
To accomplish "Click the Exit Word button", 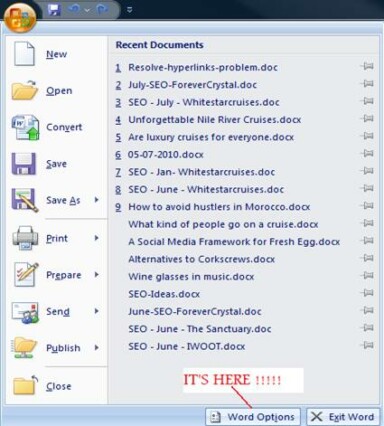I will (x=343, y=417).
